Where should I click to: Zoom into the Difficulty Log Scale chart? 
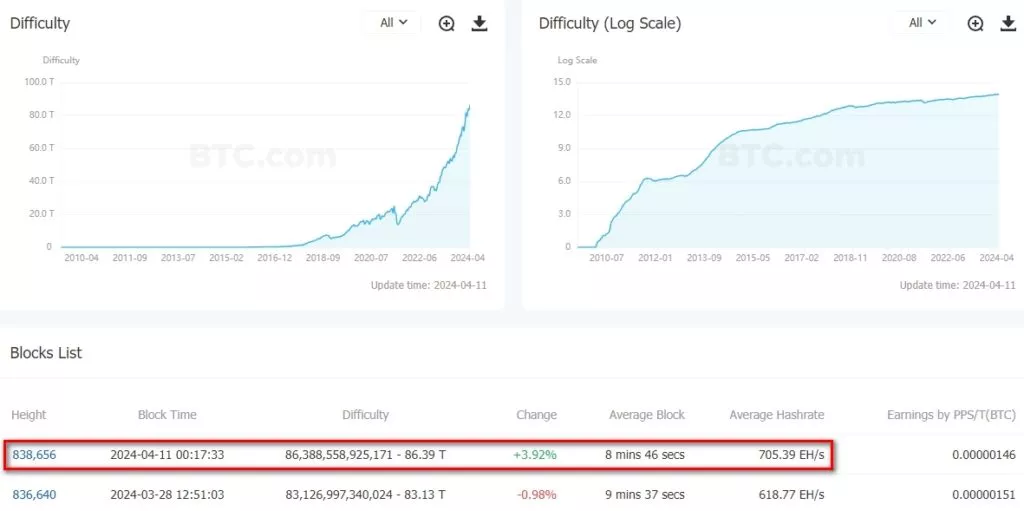(x=975, y=24)
